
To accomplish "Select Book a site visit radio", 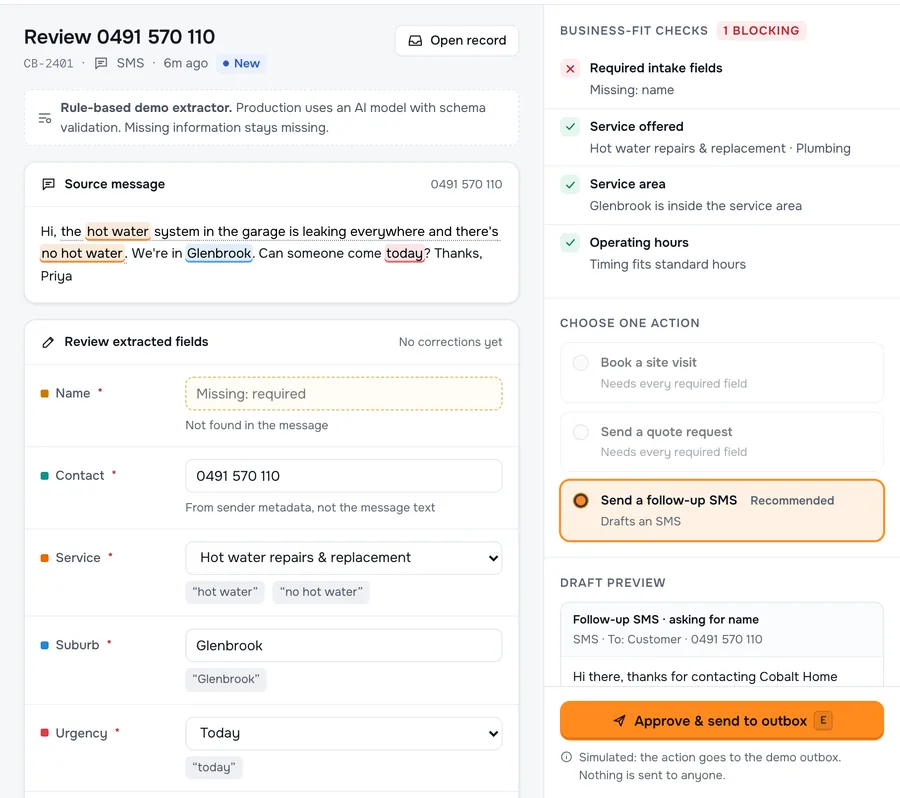I will (x=581, y=363).
